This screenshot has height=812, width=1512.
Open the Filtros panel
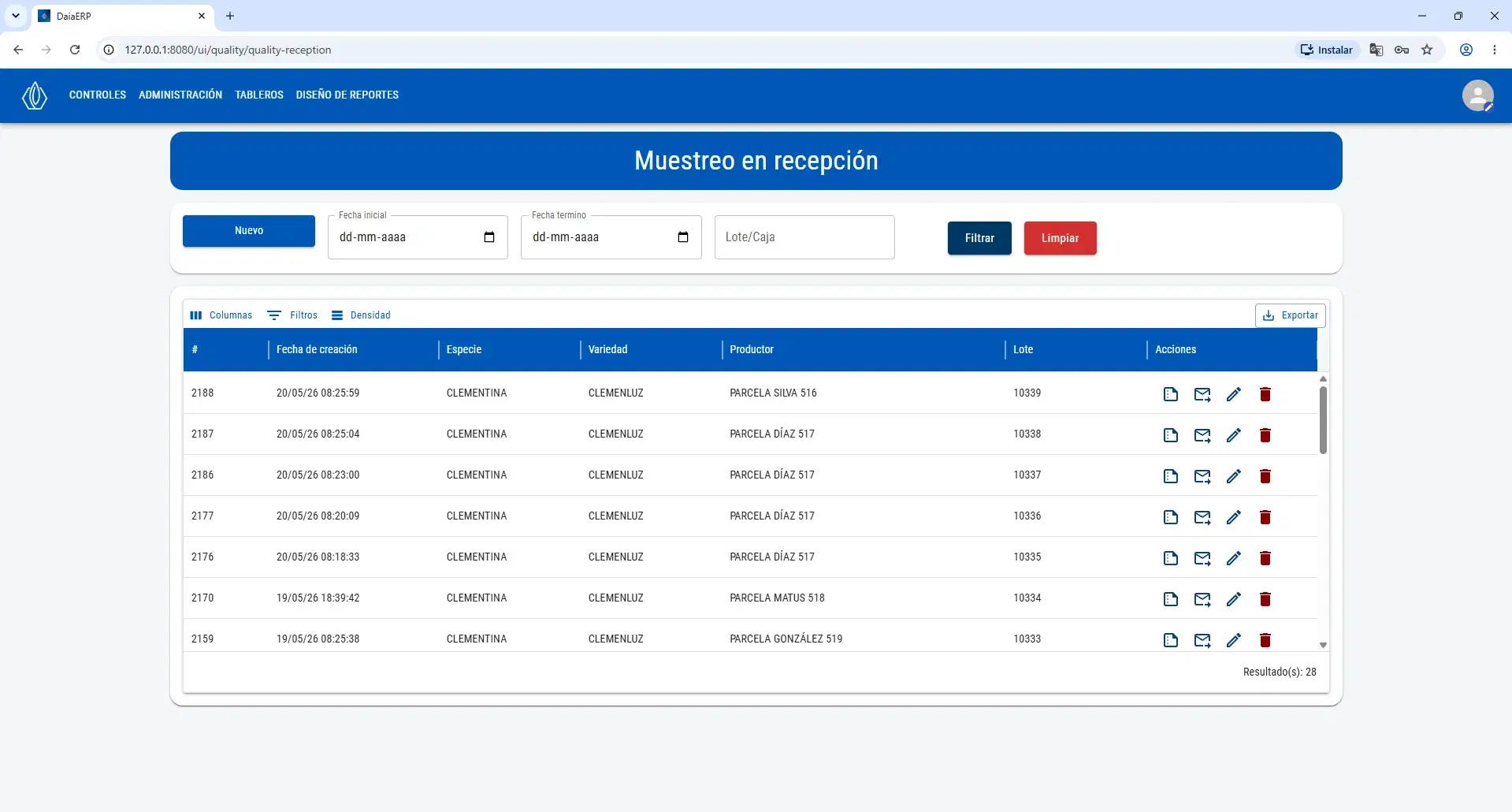292,315
